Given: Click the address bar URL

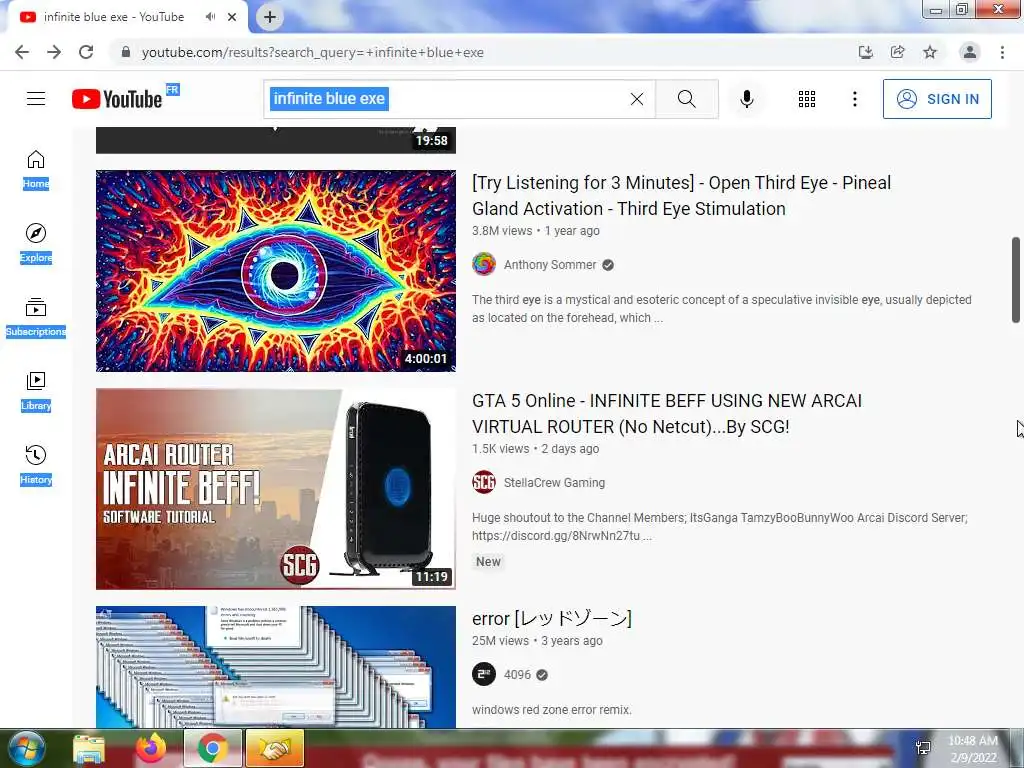Looking at the screenshot, I should 313,52.
